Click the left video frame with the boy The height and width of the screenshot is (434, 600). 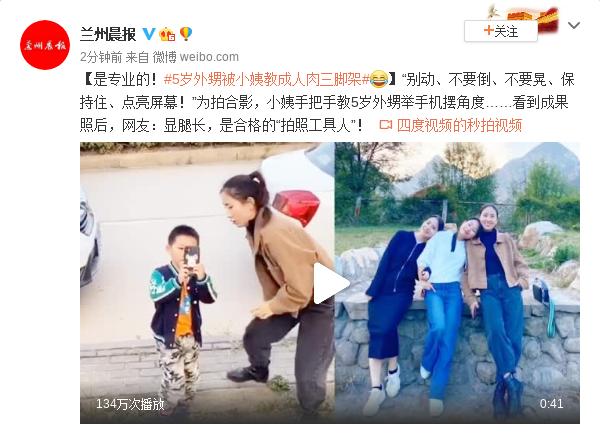[207, 283]
